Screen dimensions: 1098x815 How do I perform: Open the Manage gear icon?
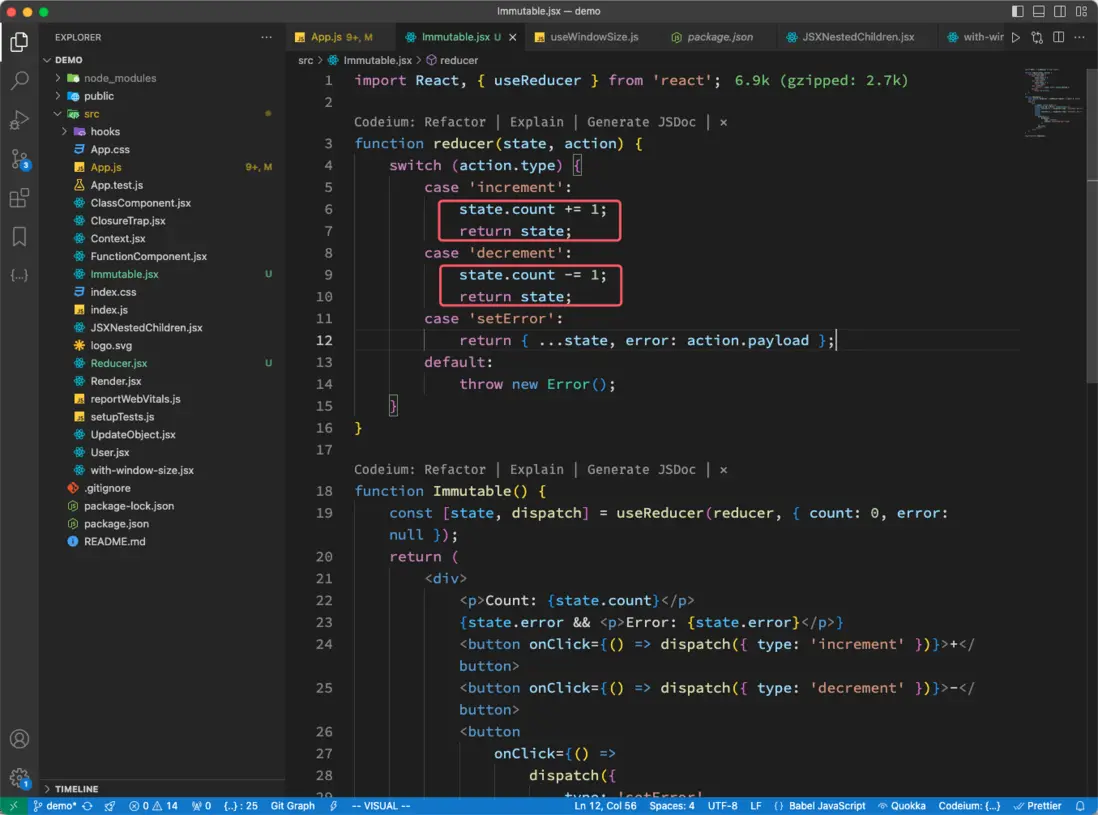pyautogui.click(x=19, y=777)
